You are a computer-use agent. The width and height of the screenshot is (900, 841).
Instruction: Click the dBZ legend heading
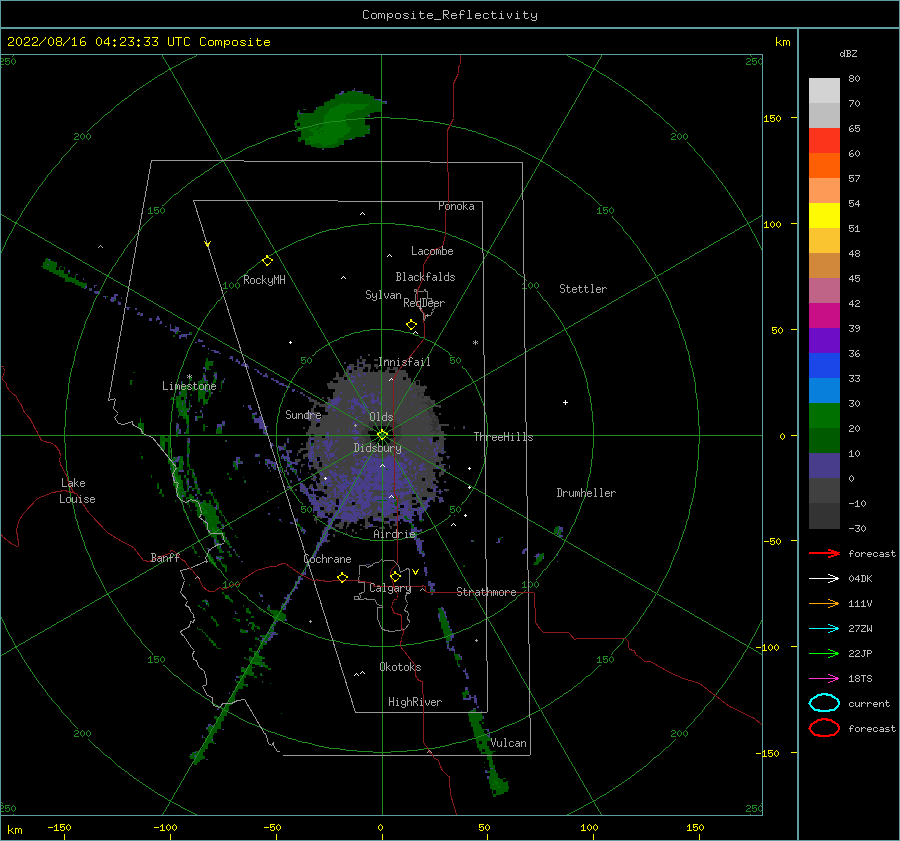848,54
